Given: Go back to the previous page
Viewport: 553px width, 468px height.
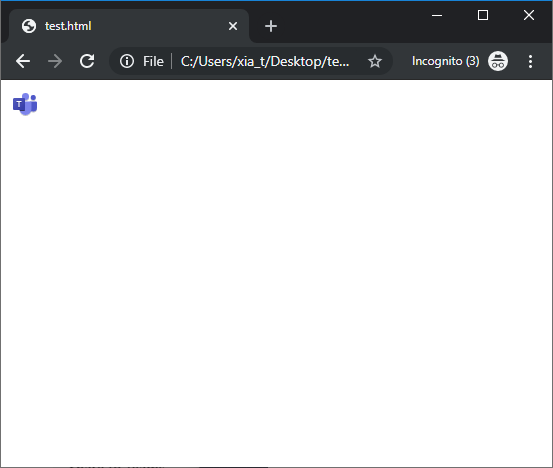Looking at the screenshot, I should coord(23,61).
